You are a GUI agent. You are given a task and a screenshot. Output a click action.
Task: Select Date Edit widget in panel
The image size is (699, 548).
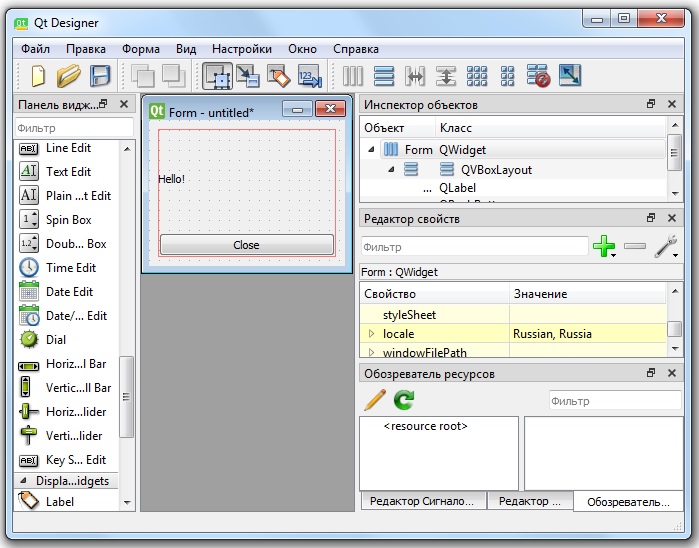coord(67,292)
